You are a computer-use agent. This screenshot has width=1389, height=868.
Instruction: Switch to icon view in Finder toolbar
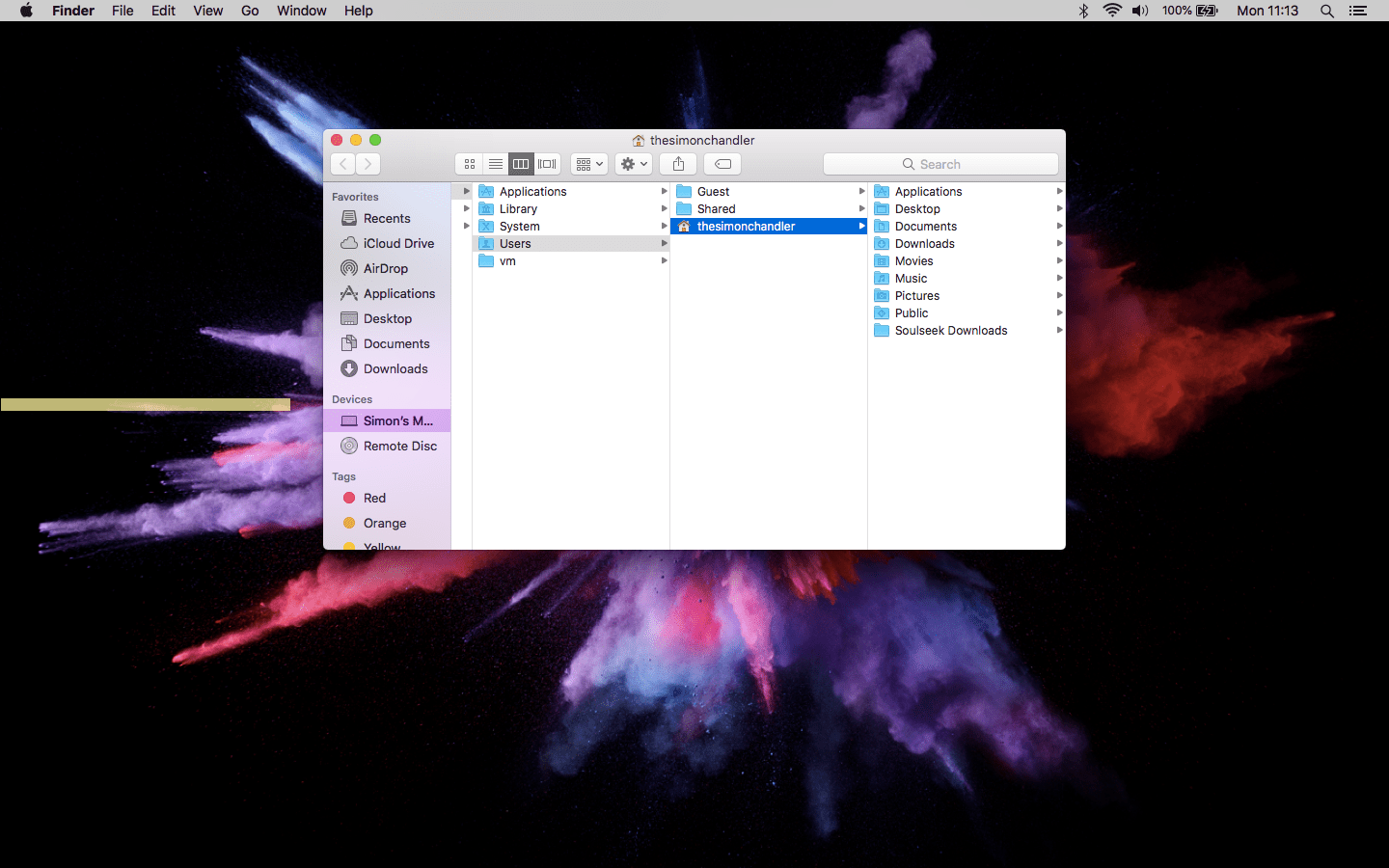(x=470, y=164)
